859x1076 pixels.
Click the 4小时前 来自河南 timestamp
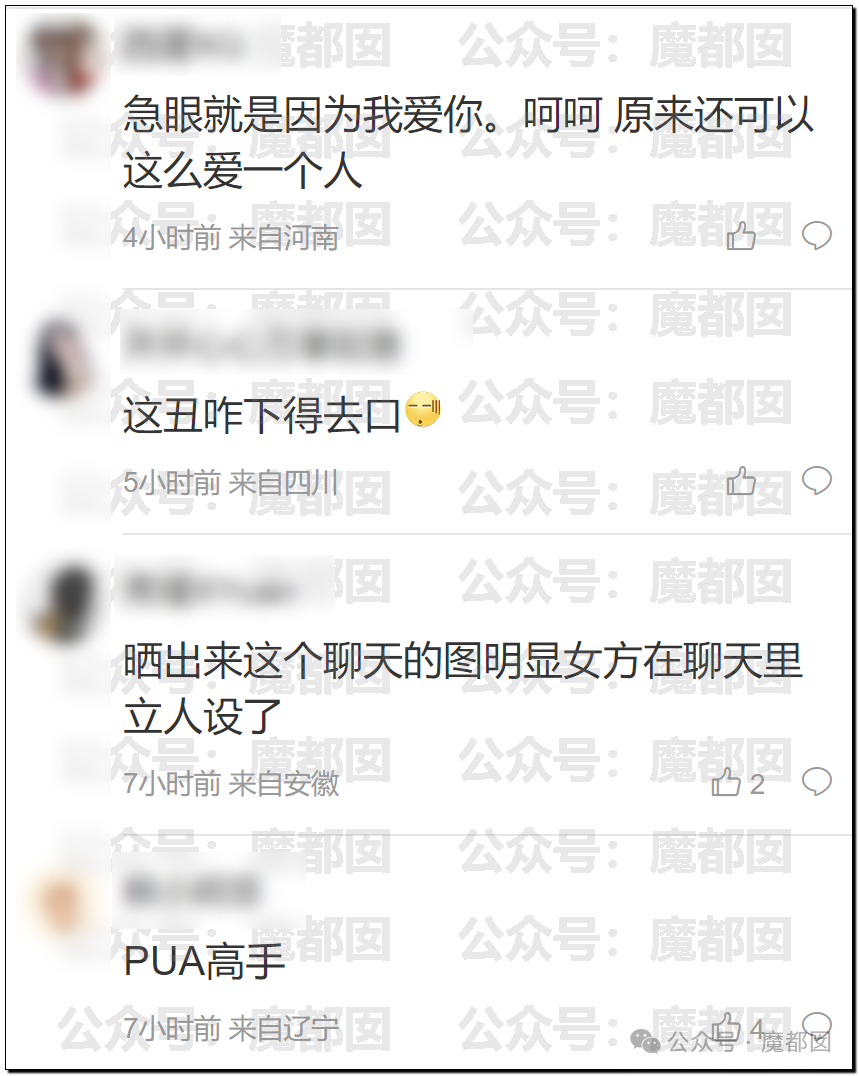click(231, 238)
